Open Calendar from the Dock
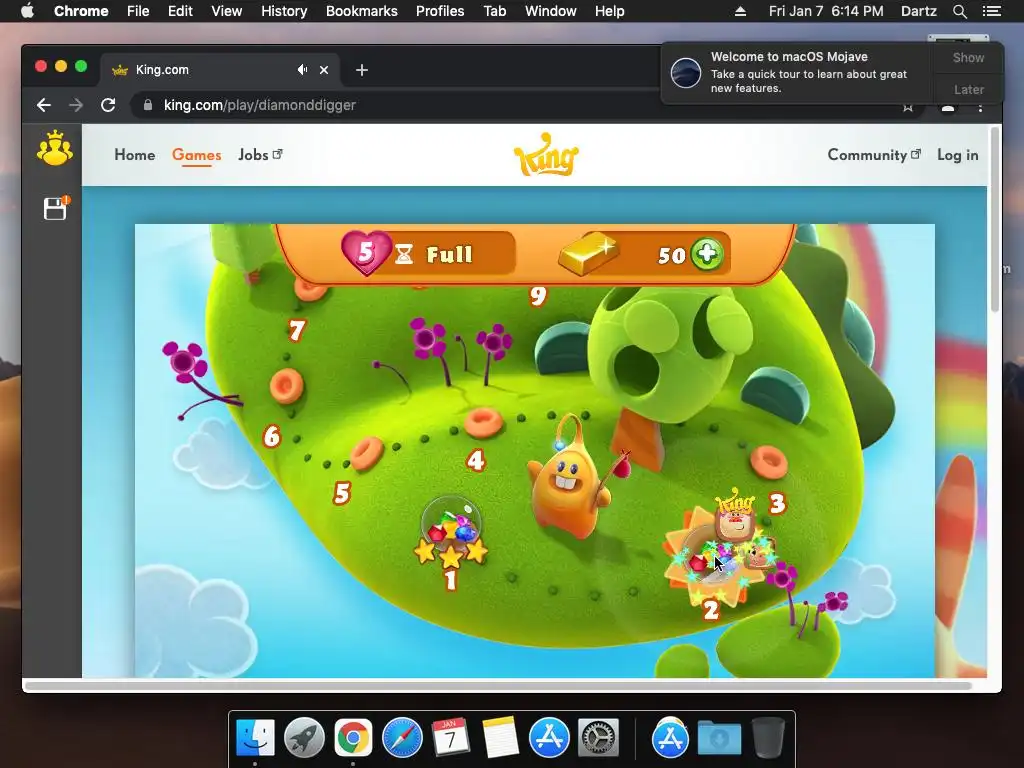Image resolution: width=1024 pixels, height=768 pixels. 451,738
